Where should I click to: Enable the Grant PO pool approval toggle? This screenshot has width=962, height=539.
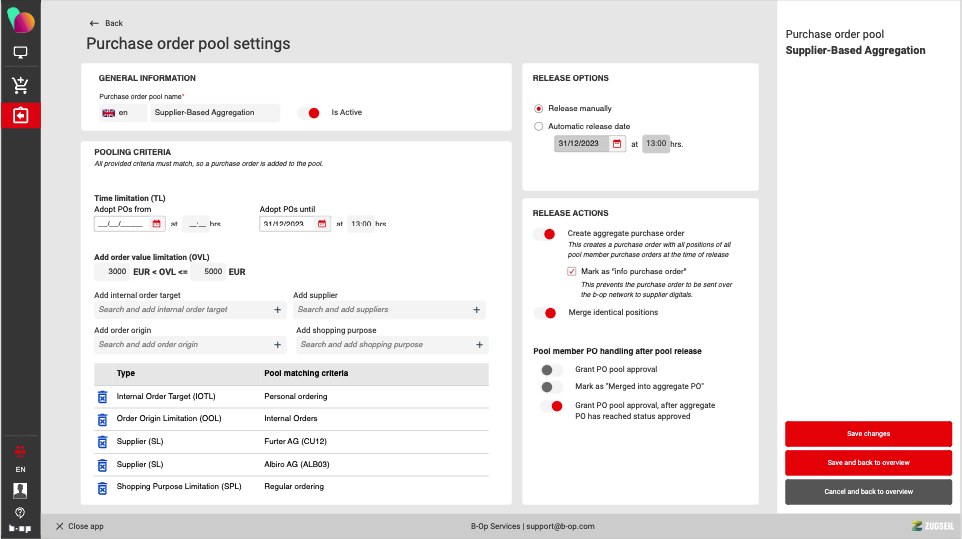point(547,369)
